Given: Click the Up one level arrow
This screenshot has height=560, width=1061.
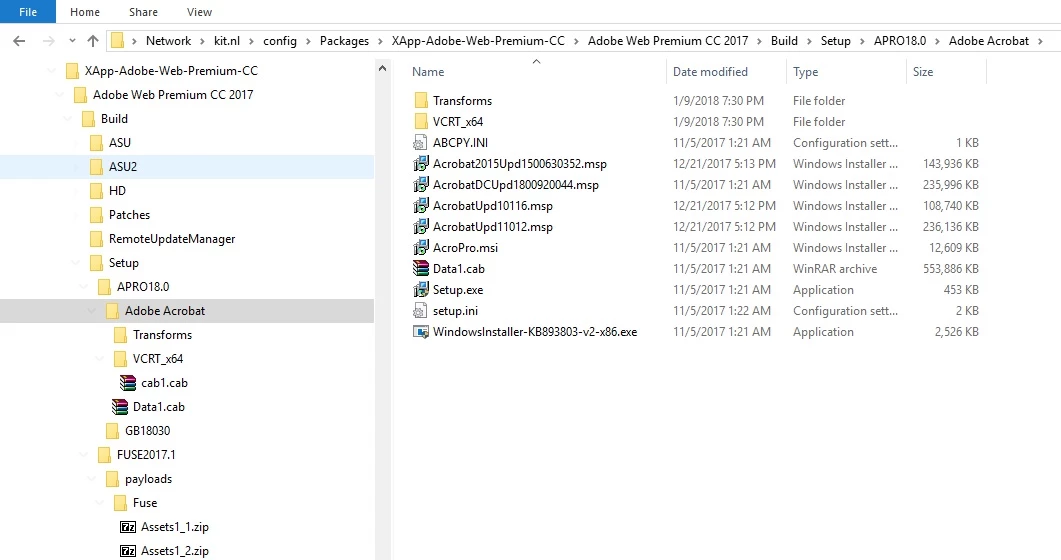Looking at the screenshot, I should click(93, 41).
